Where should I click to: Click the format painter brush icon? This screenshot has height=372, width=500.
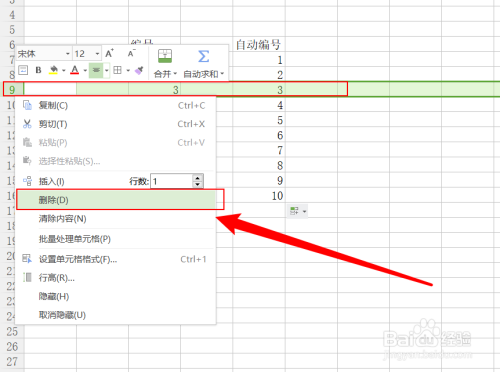139,70
